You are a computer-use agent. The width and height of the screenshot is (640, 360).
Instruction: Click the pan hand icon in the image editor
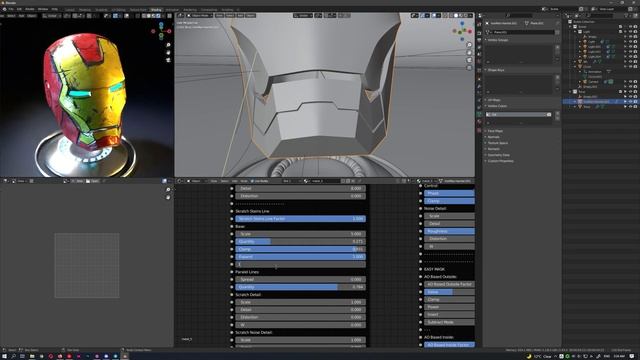click(168, 197)
